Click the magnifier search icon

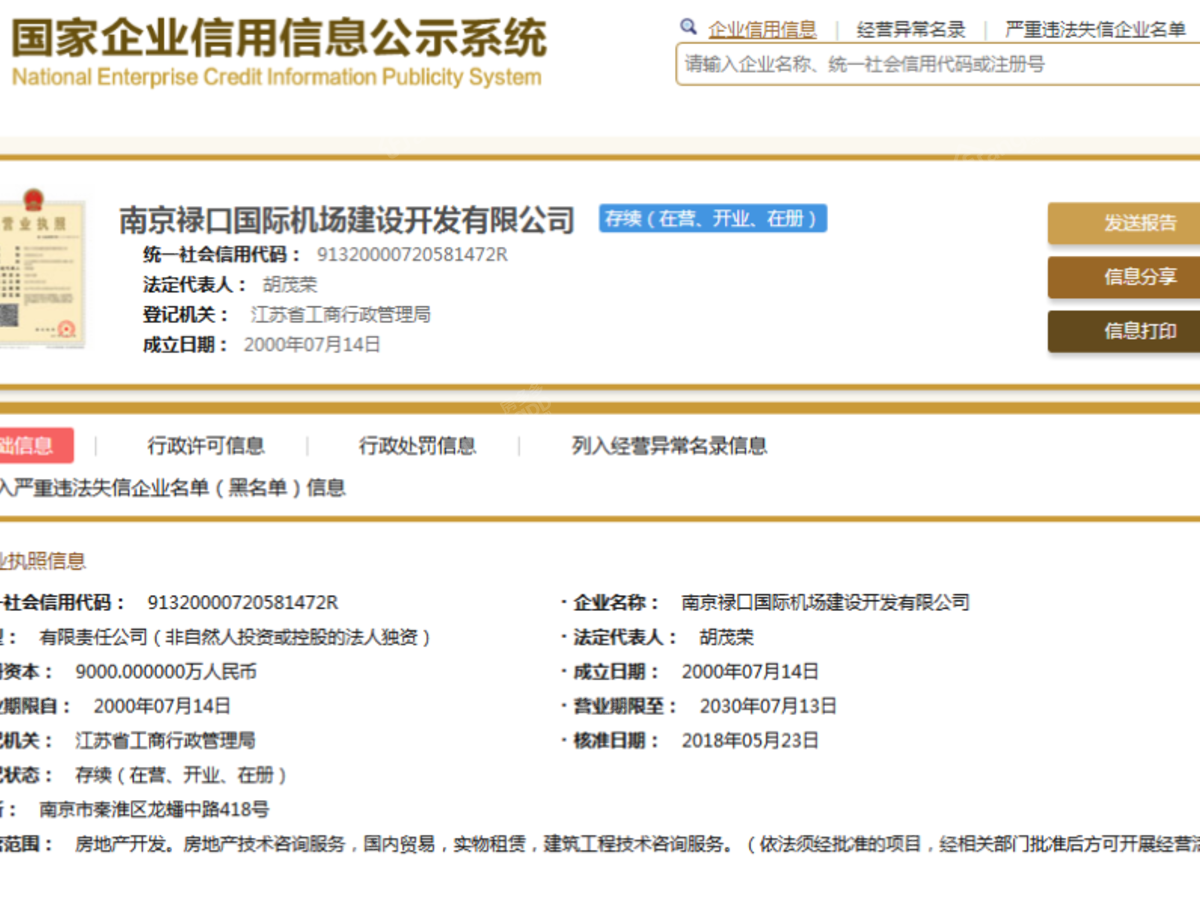(x=688, y=27)
